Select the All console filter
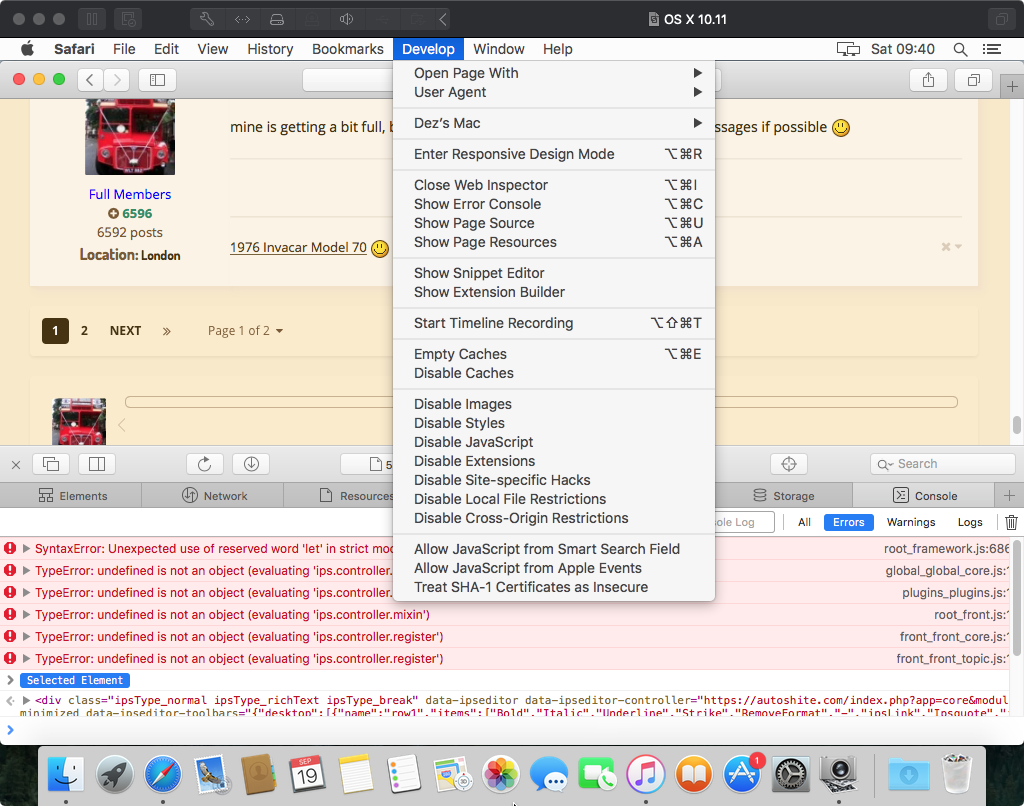 coord(805,522)
